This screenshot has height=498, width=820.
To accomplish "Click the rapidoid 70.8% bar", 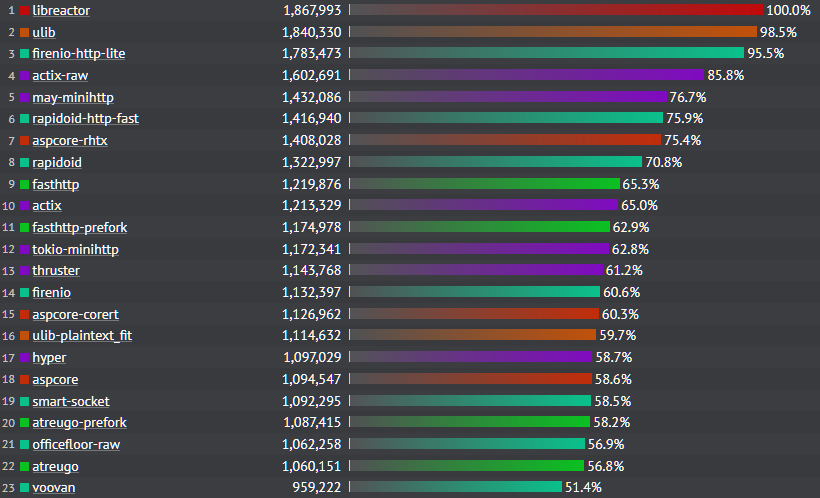I will [496, 162].
